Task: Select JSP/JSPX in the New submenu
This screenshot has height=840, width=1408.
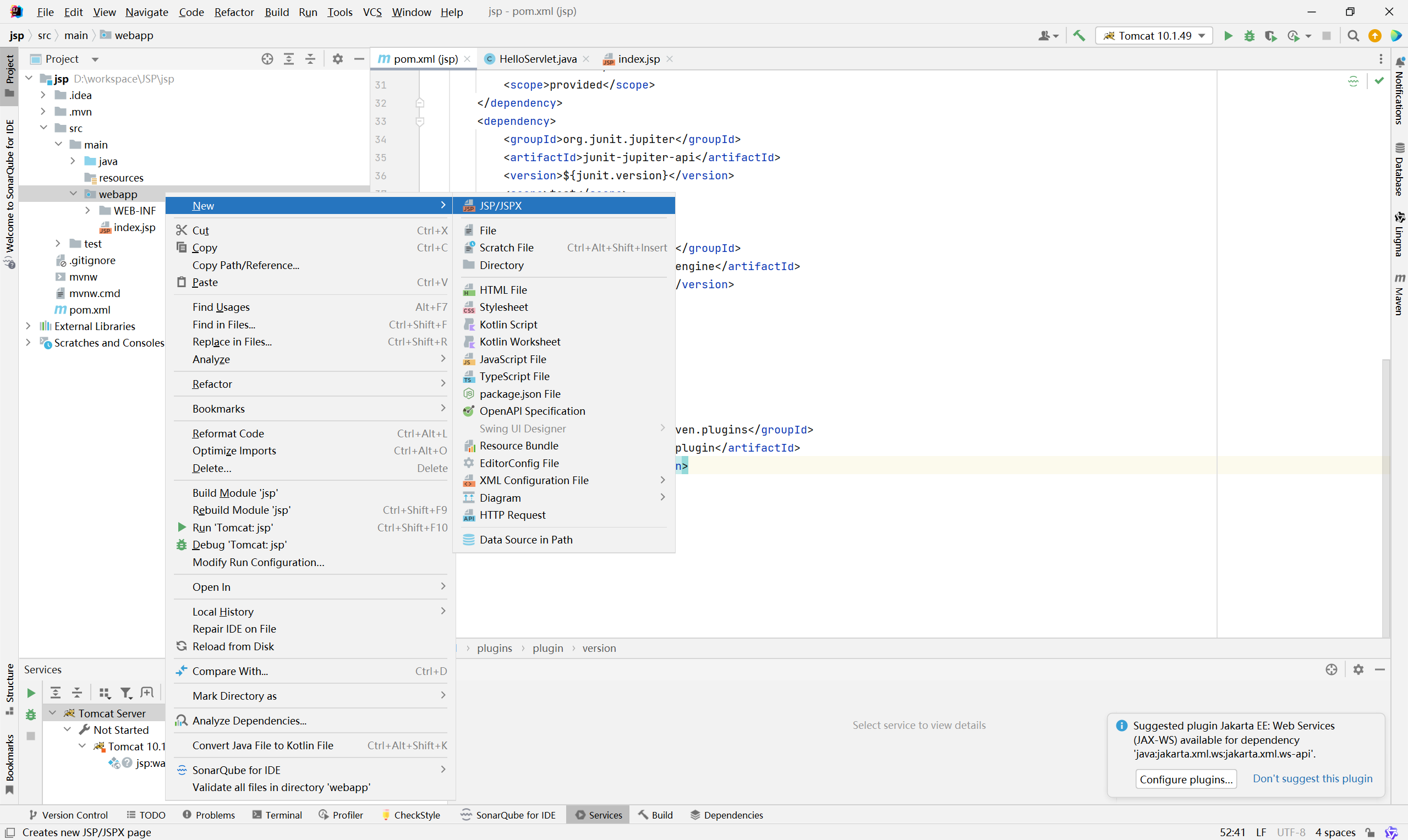Action: tap(501, 206)
